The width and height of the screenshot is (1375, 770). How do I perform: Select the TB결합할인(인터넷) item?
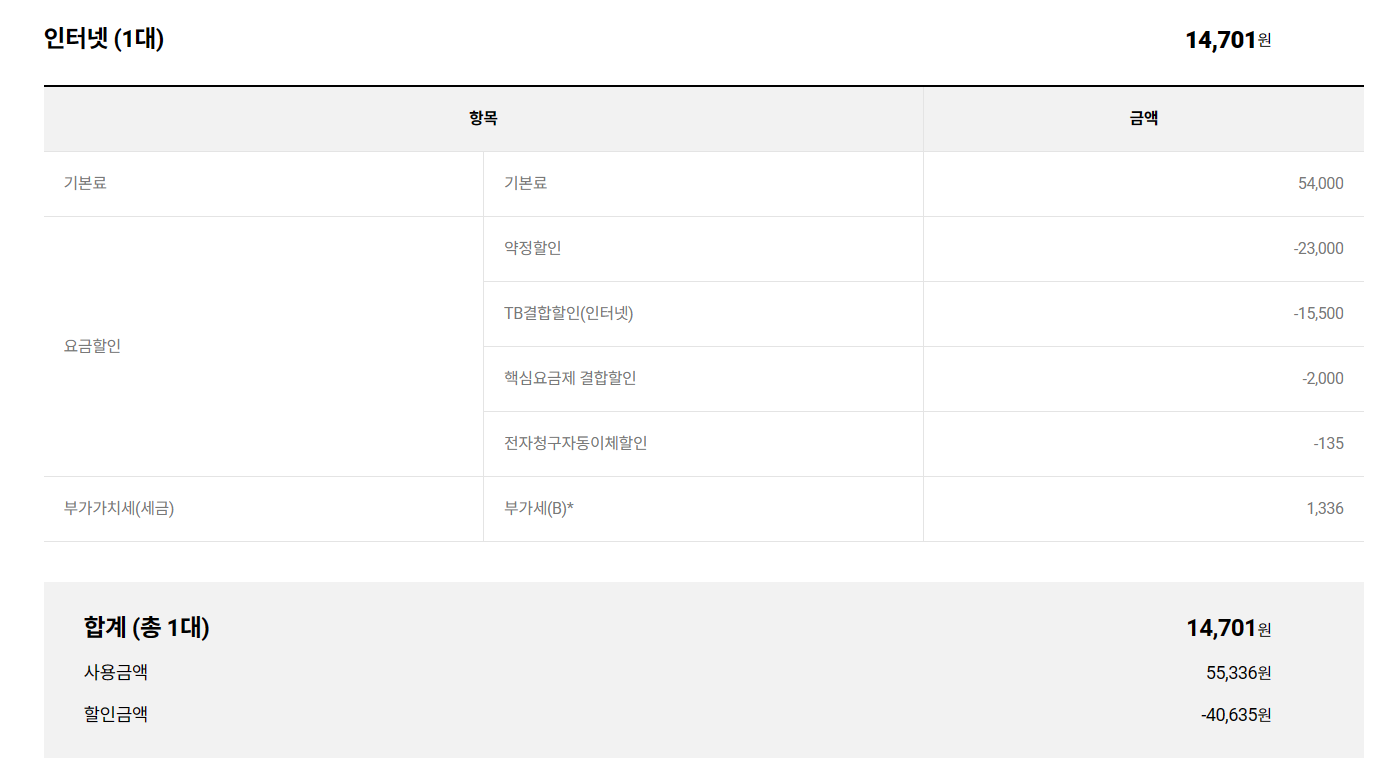(x=569, y=313)
